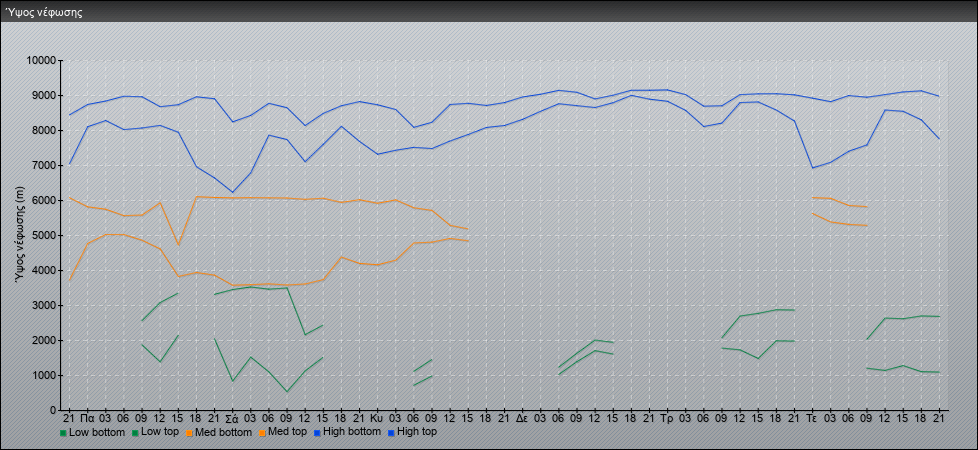The image size is (978, 450).
Task: Click the green Low top legend swatch
Action: click(135, 432)
